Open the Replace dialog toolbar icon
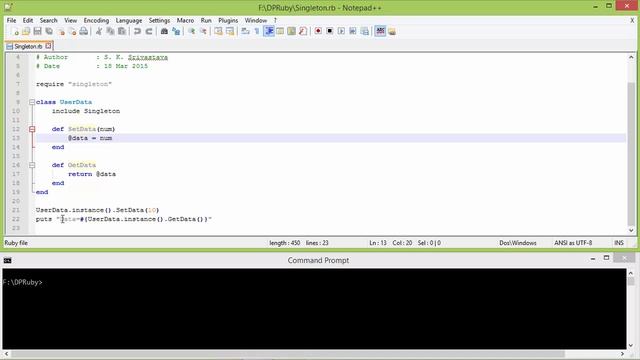This screenshot has width=640, height=360. [176, 31]
